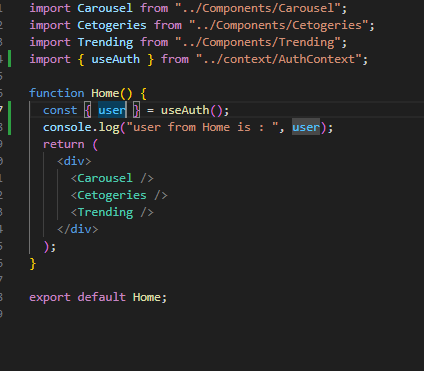
Task: Click Home in the export default line
Action: click(147, 297)
